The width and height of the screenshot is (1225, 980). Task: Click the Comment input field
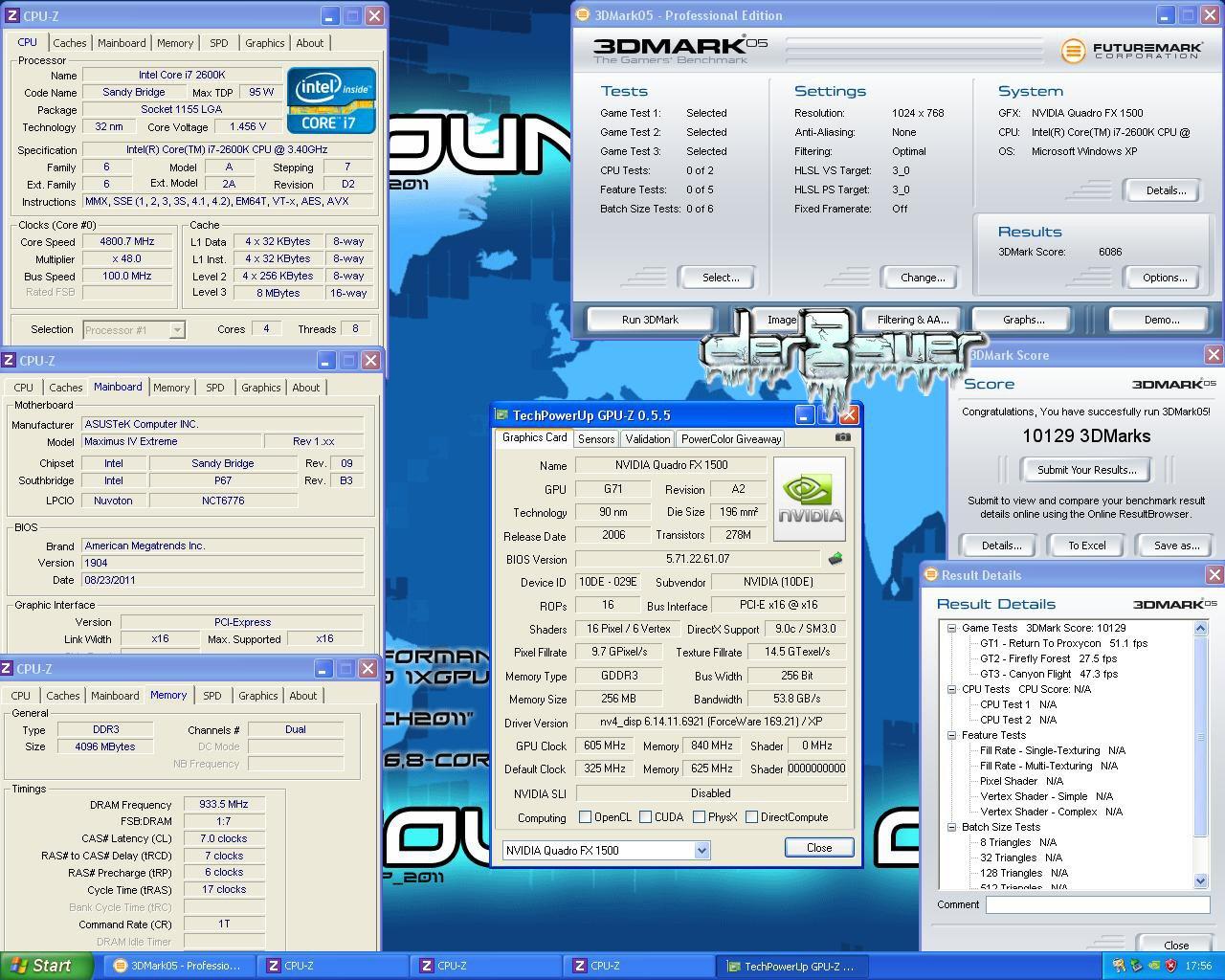1098,904
